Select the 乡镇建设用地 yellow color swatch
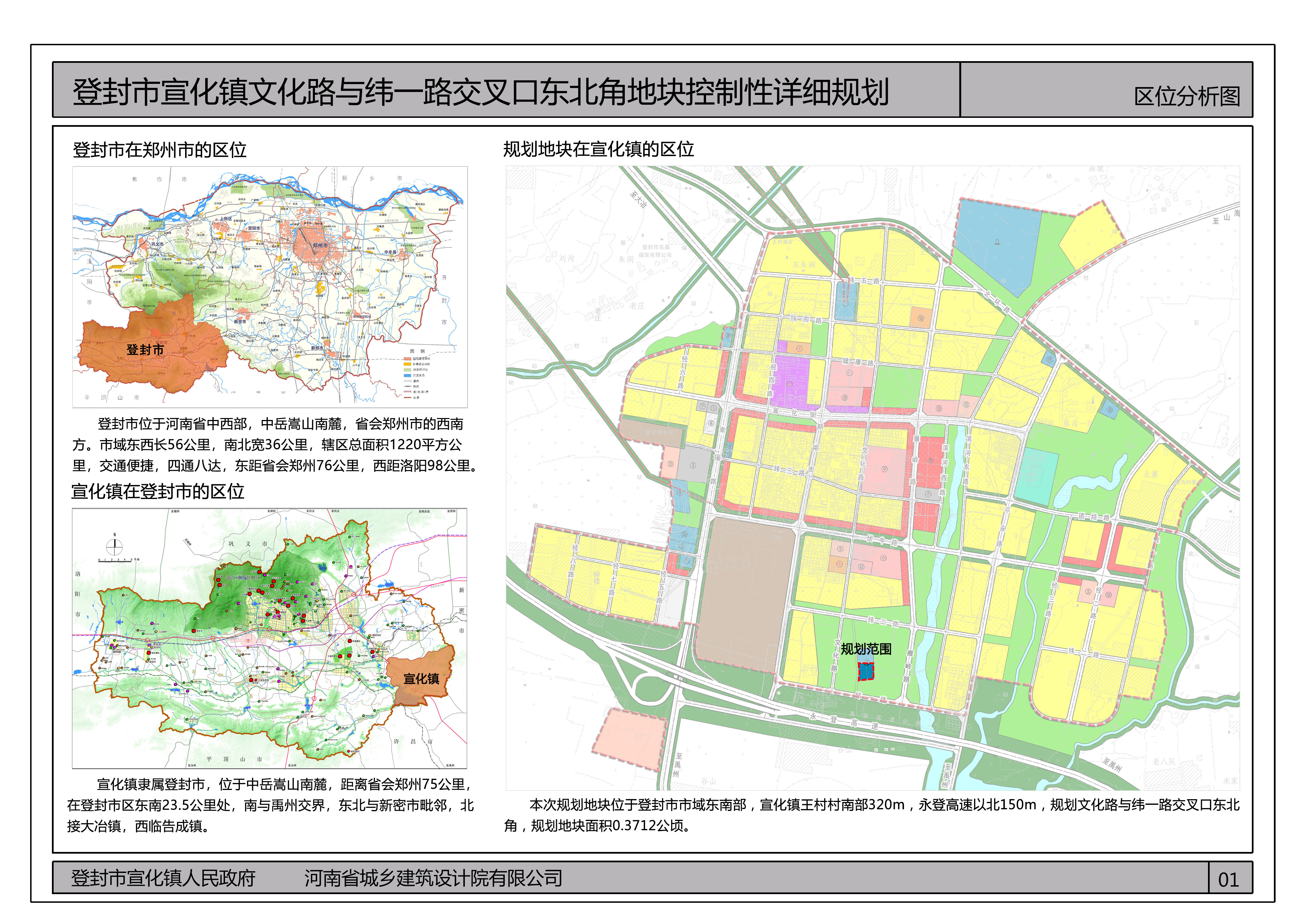Screen dimensions: 1306x924 point(407,364)
